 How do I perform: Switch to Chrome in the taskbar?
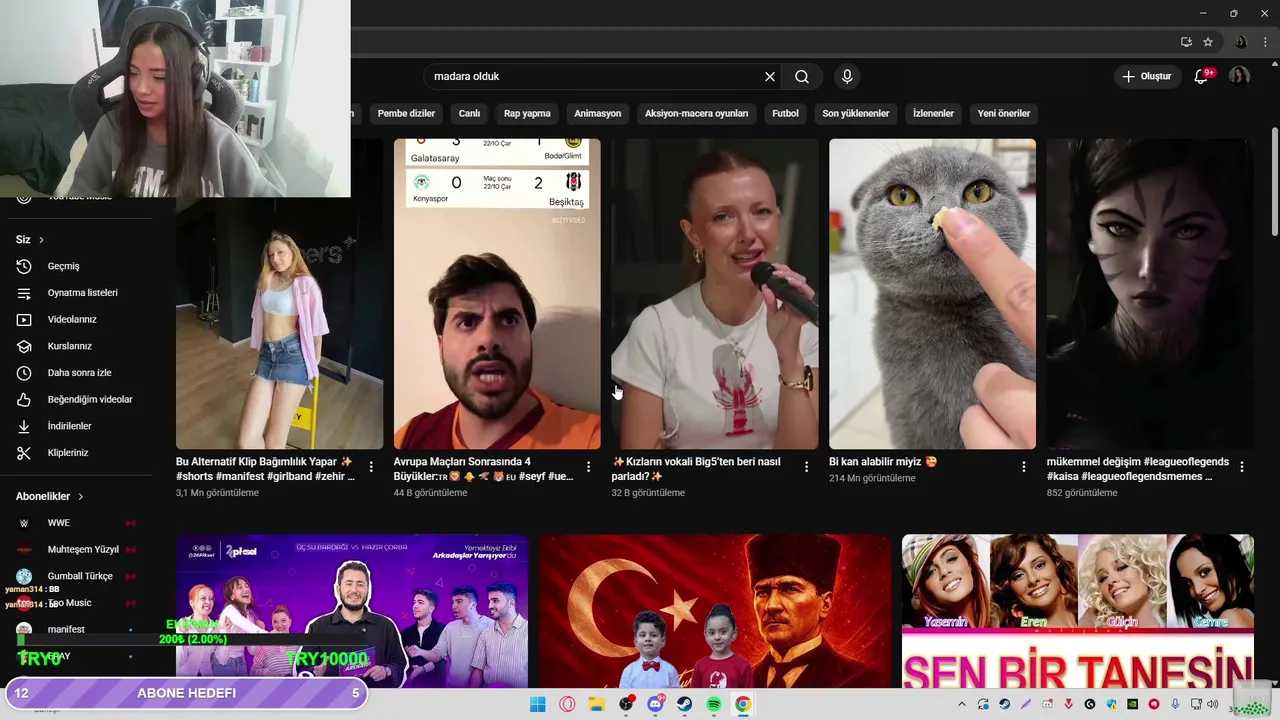pos(743,704)
